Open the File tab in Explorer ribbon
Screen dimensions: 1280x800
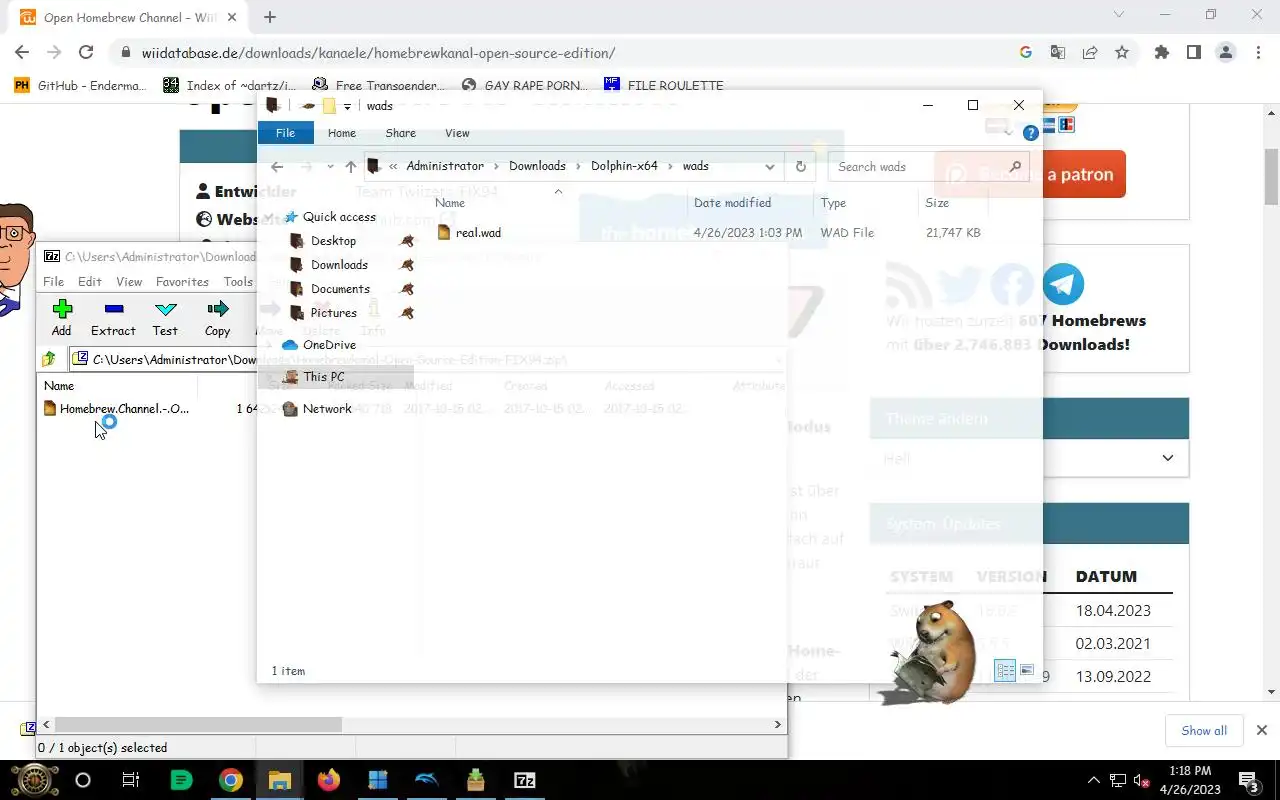[x=285, y=133]
